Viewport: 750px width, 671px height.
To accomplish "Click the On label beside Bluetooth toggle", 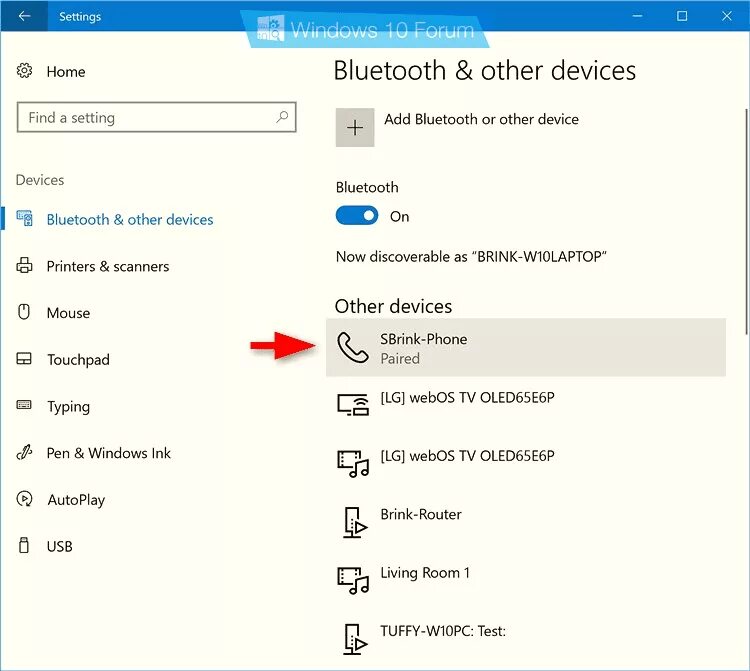I will point(399,217).
